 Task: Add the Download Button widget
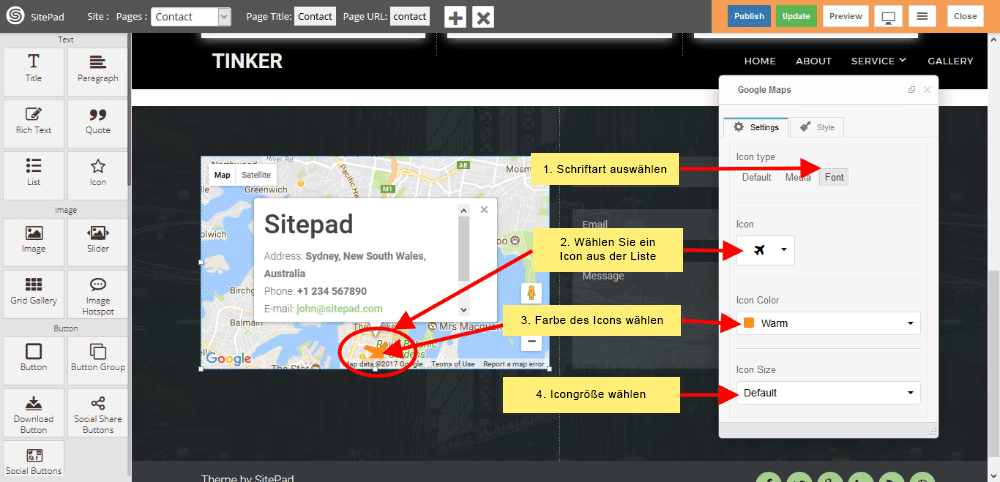coord(33,413)
